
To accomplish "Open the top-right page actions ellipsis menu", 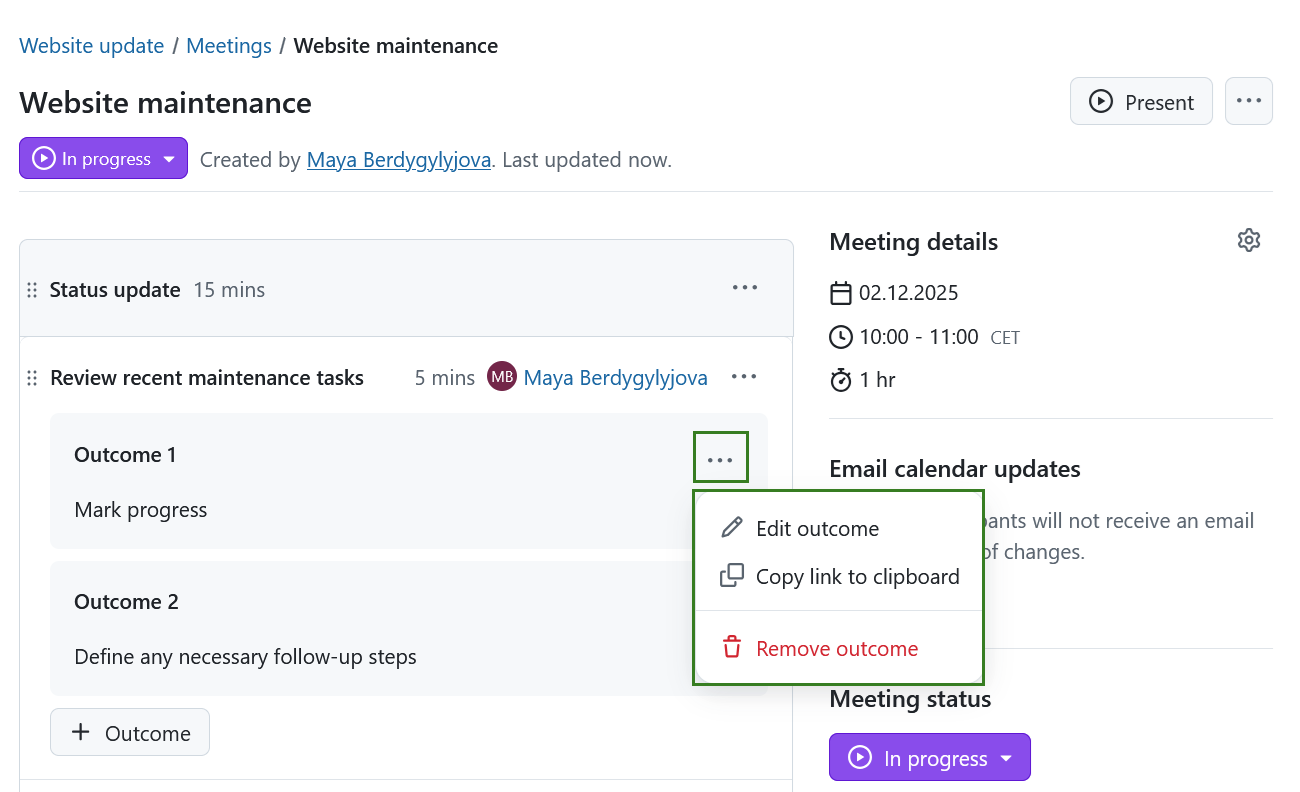I will point(1248,100).
